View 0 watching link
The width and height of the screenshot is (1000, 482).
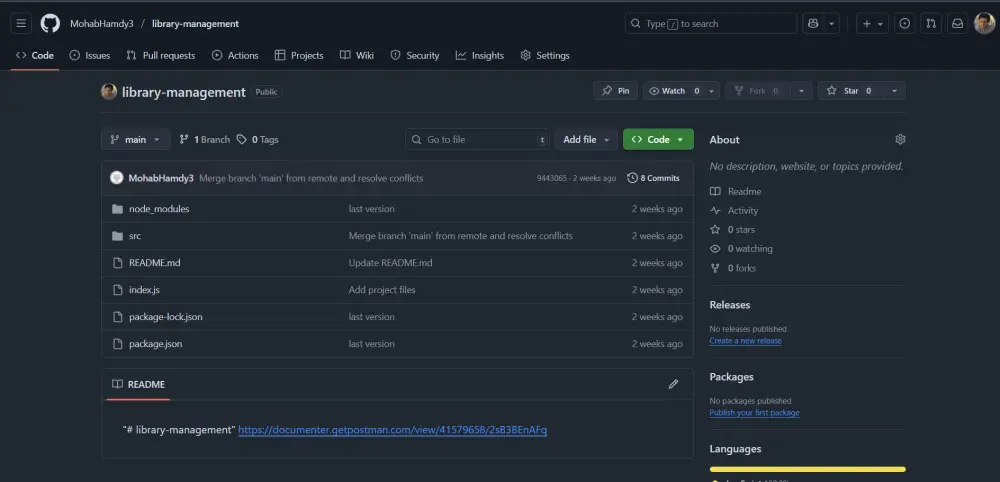coord(741,249)
